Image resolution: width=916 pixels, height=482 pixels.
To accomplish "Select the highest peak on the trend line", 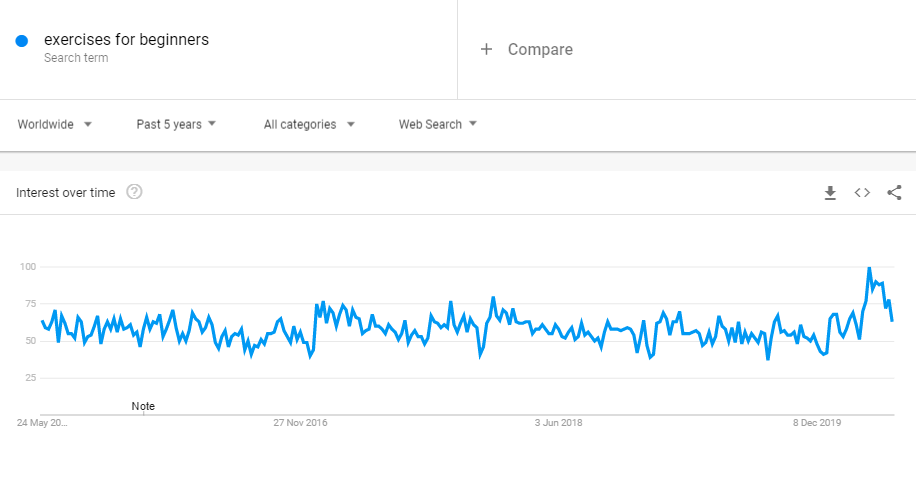I will 869,268.
